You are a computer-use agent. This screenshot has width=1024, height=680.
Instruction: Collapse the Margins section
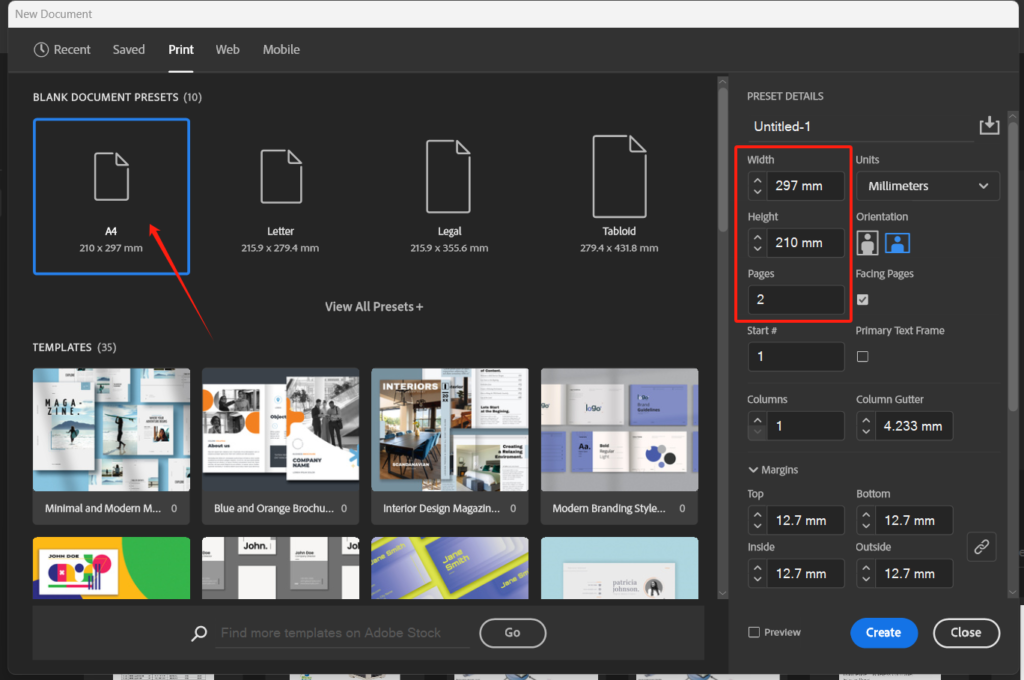click(753, 470)
